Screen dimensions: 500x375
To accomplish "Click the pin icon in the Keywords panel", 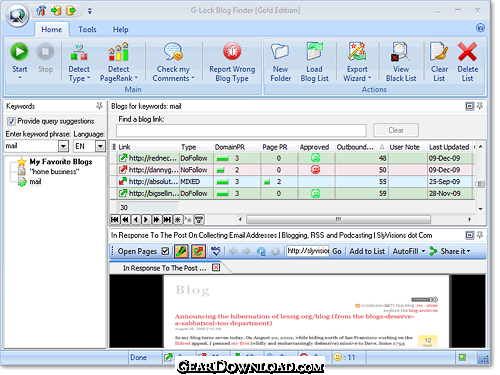I will (99, 106).
